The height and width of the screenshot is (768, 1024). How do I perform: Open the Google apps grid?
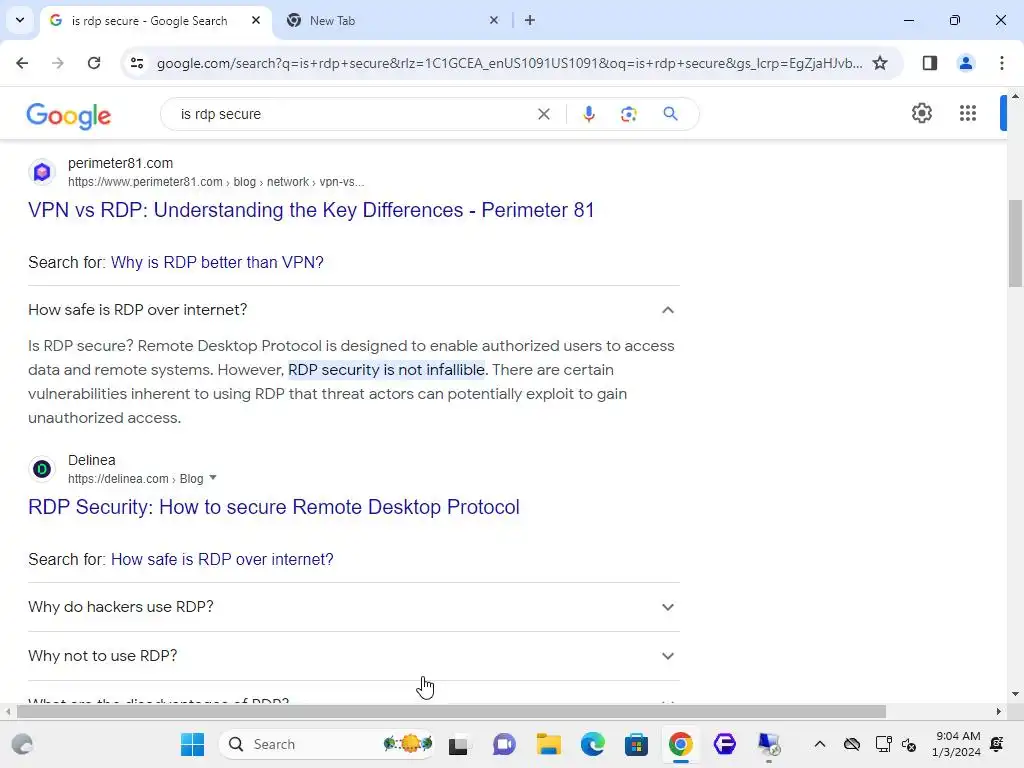(968, 113)
